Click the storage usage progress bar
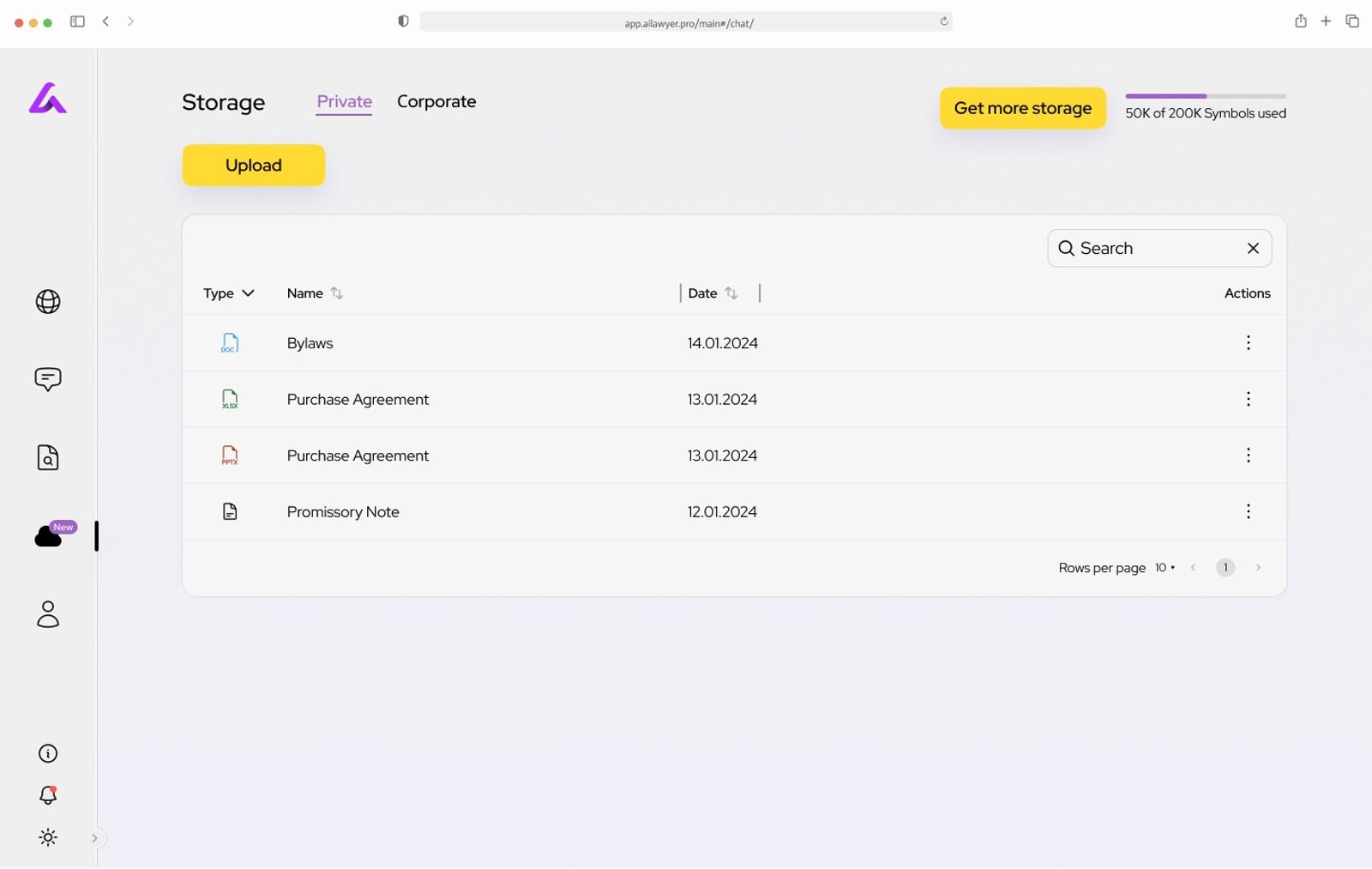 (1206, 96)
